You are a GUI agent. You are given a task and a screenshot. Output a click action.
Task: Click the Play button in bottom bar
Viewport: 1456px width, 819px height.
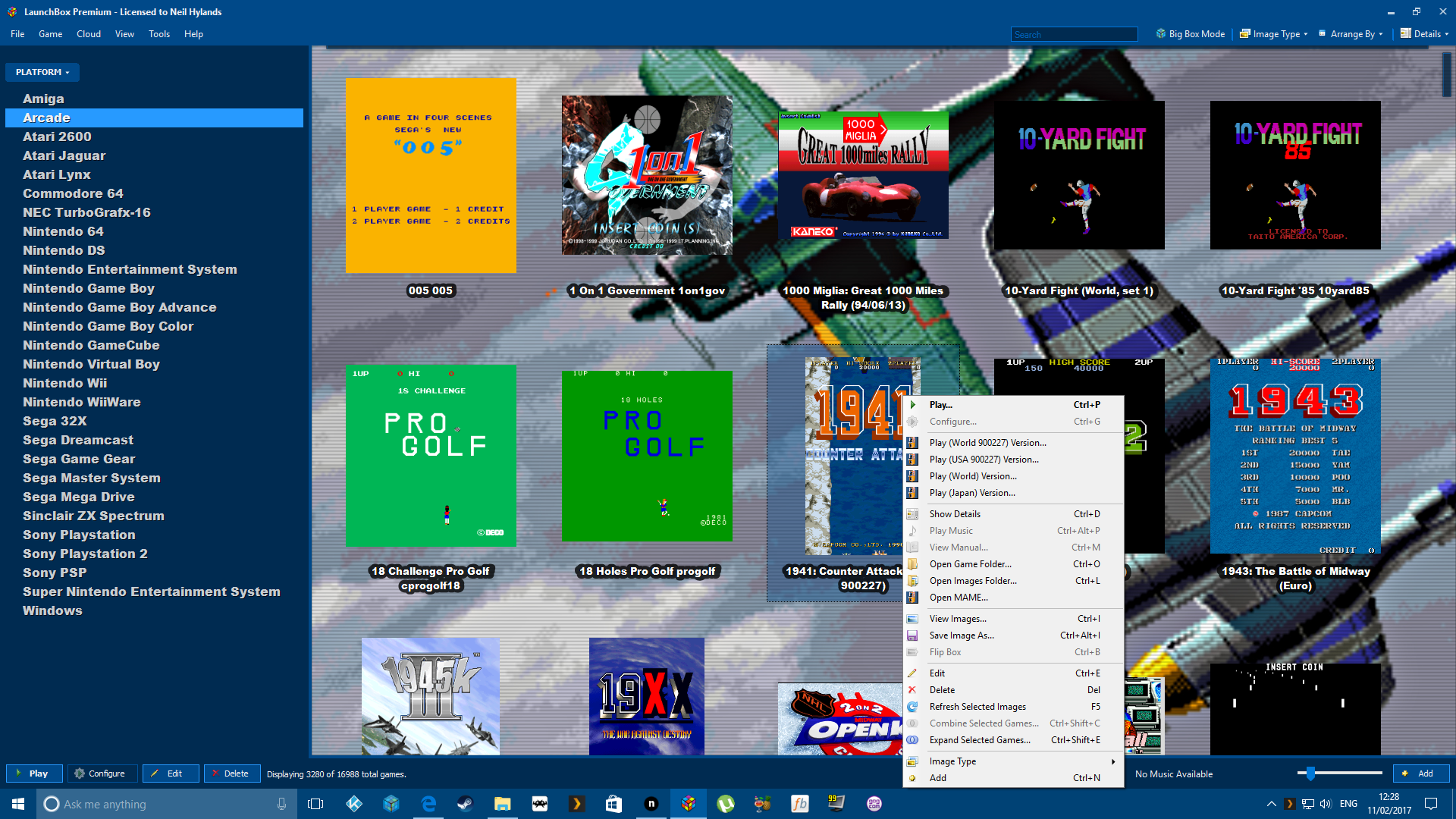coord(34,773)
